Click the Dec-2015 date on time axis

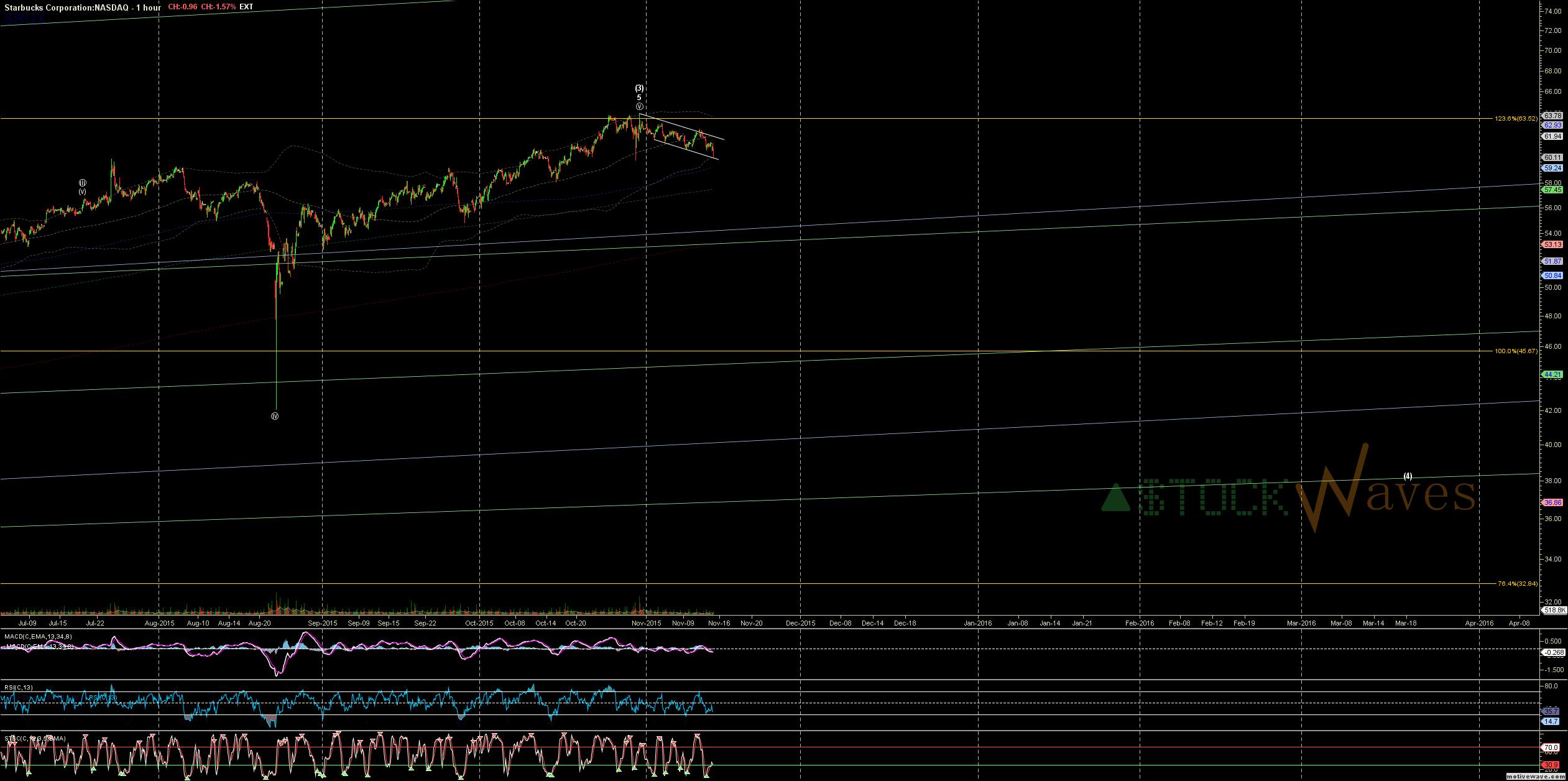tap(800, 623)
